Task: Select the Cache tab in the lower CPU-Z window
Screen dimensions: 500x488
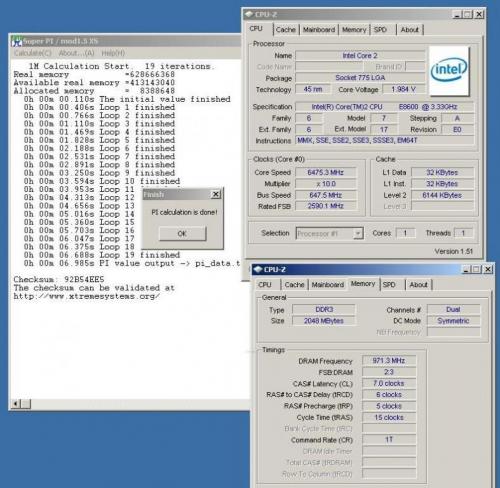Action: [x=294, y=285]
